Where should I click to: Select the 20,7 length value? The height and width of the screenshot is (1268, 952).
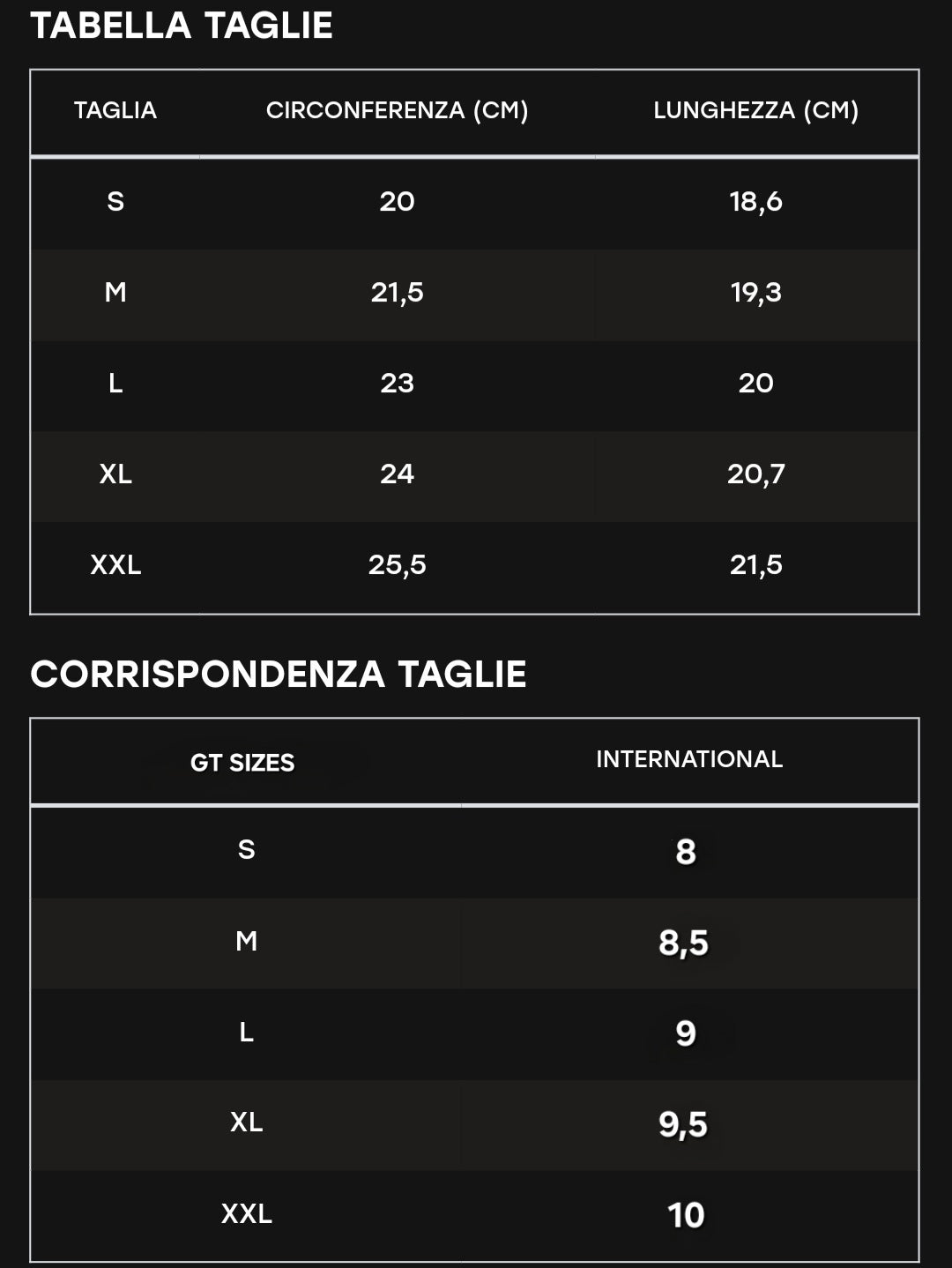tap(755, 474)
